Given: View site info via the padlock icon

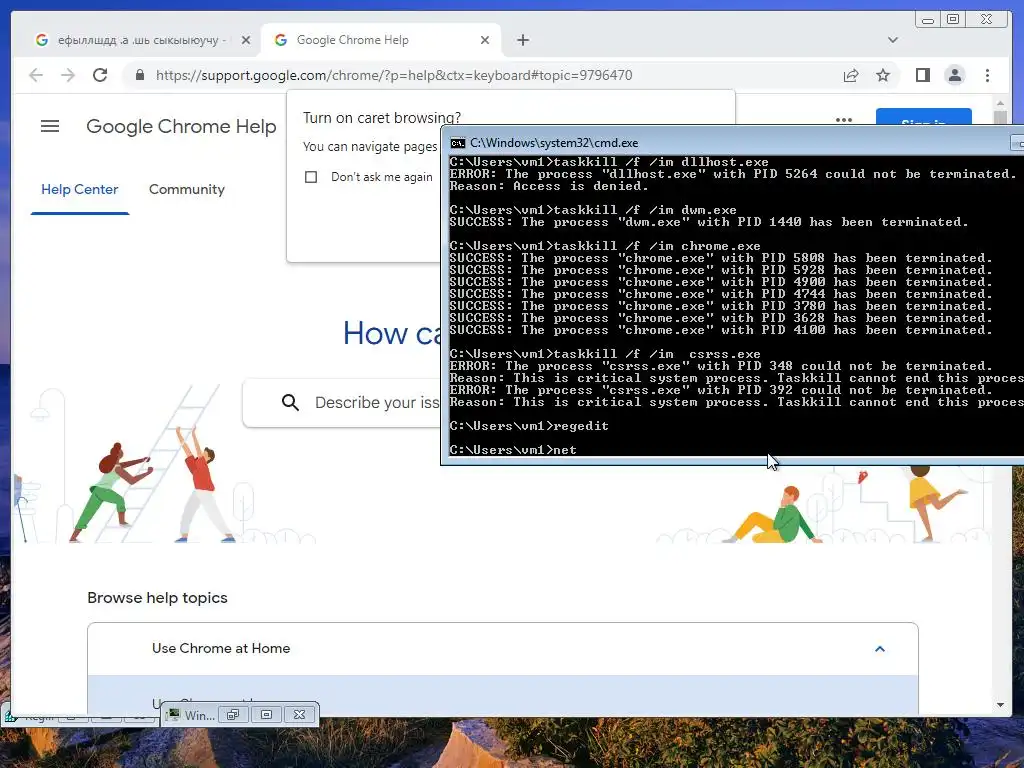Looking at the screenshot, I should 140,75.
